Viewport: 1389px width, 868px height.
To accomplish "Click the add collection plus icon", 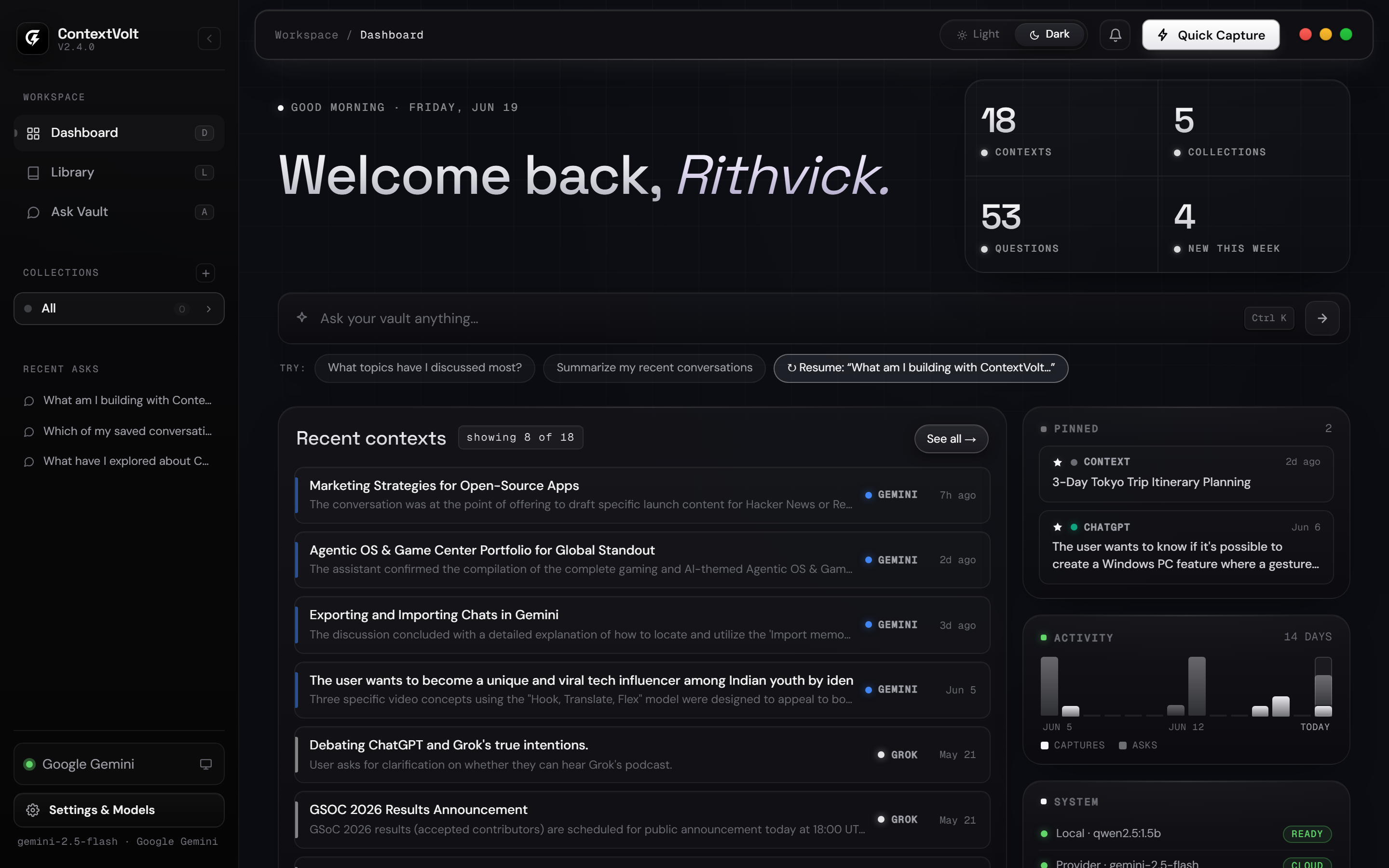I will (205, 273).
